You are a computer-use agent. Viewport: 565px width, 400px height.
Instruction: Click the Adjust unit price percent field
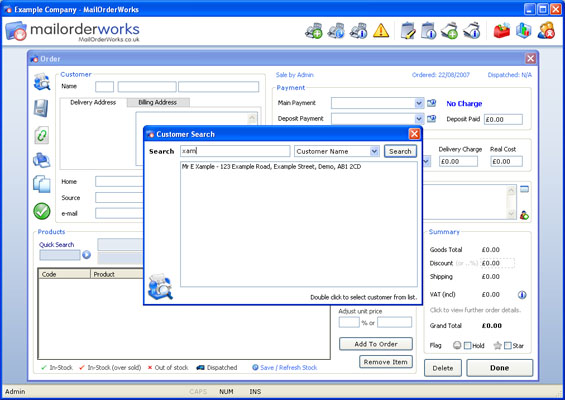349,322
